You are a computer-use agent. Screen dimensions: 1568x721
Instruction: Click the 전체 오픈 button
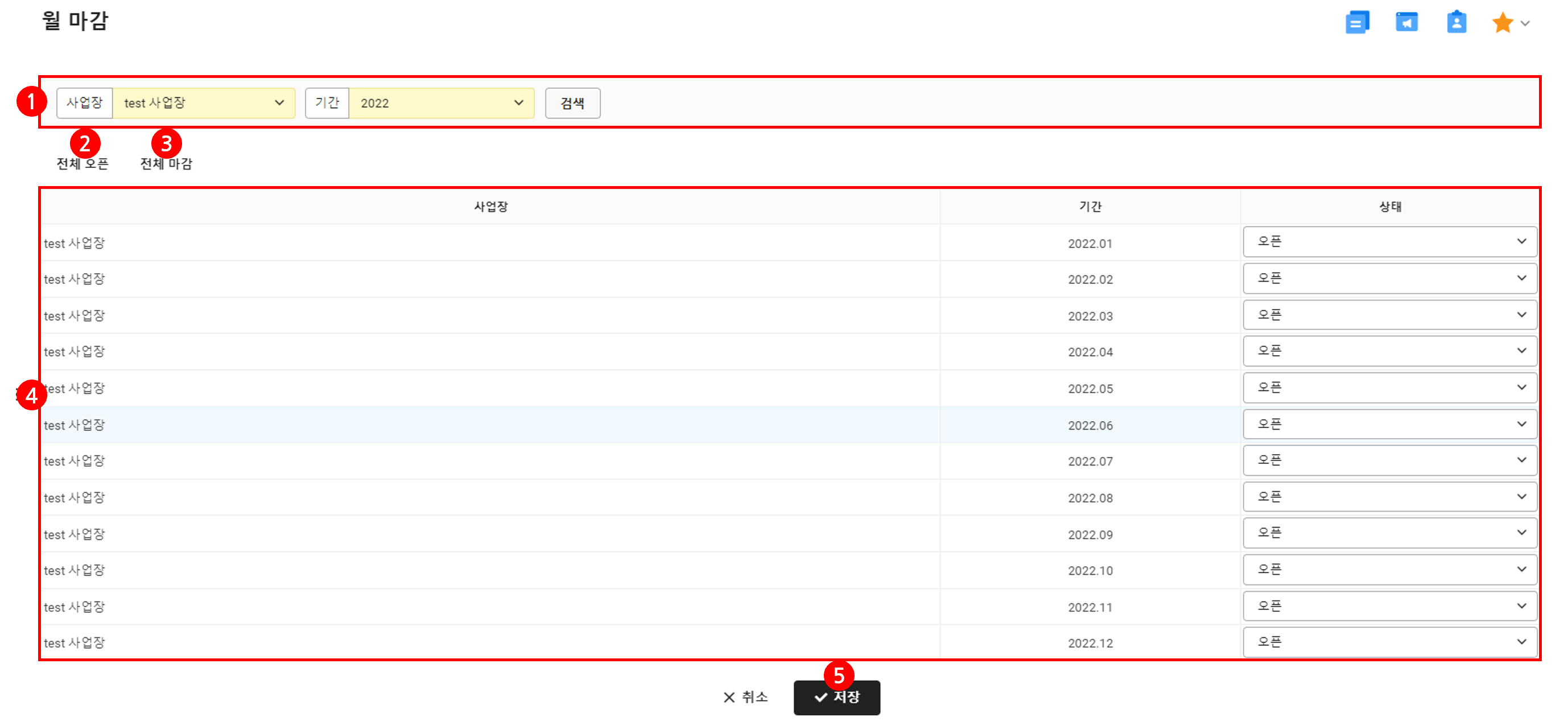pos(82,164)
